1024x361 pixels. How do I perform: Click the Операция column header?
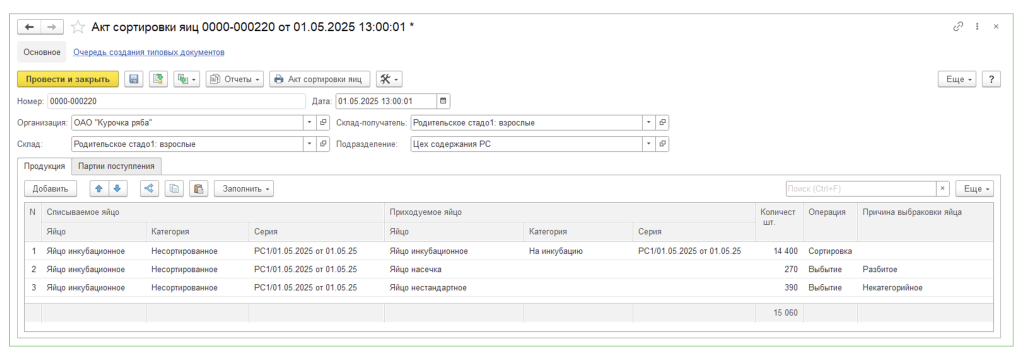[x=829, y=221]
